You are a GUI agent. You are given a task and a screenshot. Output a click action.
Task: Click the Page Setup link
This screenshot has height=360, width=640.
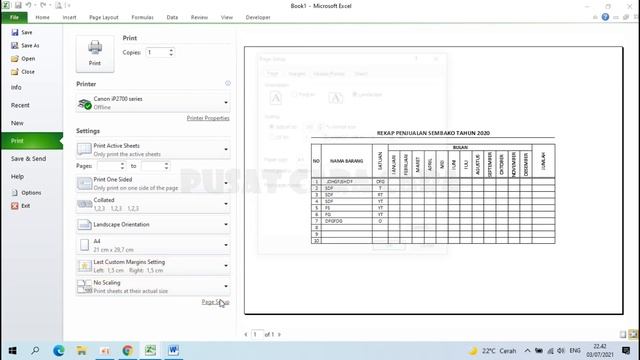tap(215, 302)
